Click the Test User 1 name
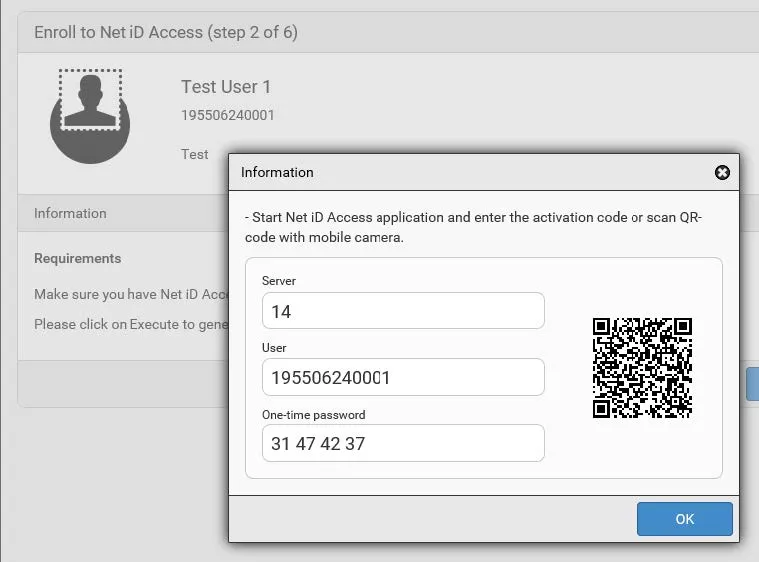This screenshot has width=759, height=562. pos(226,87)
